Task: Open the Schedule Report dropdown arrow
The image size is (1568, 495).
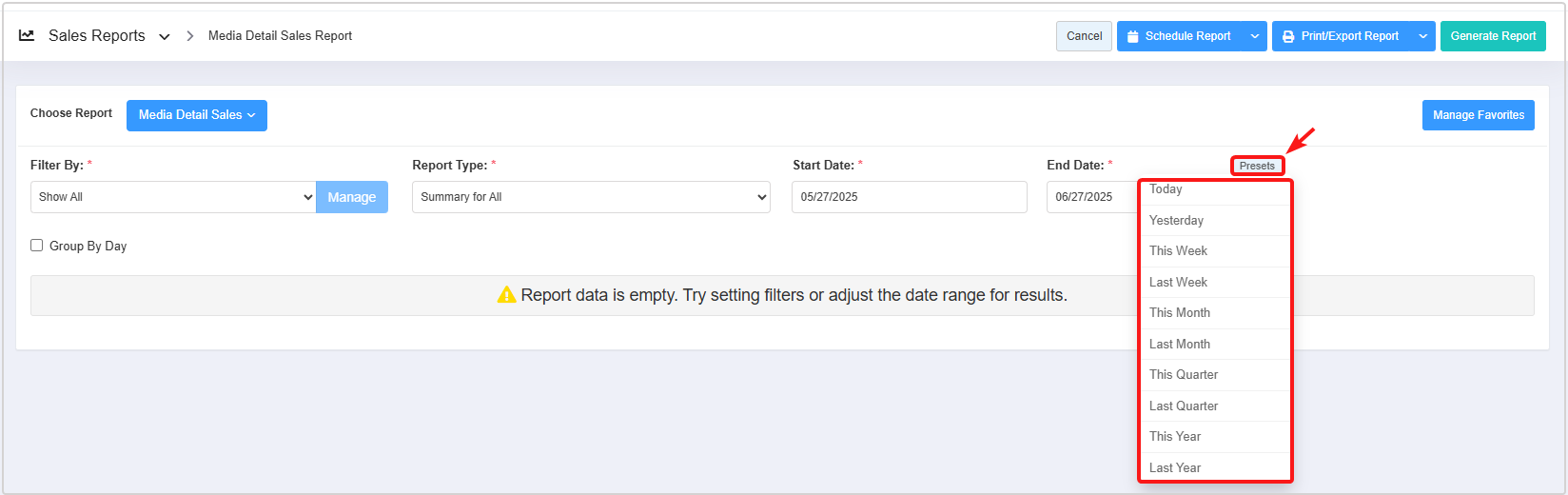Action: [1255, 36]
